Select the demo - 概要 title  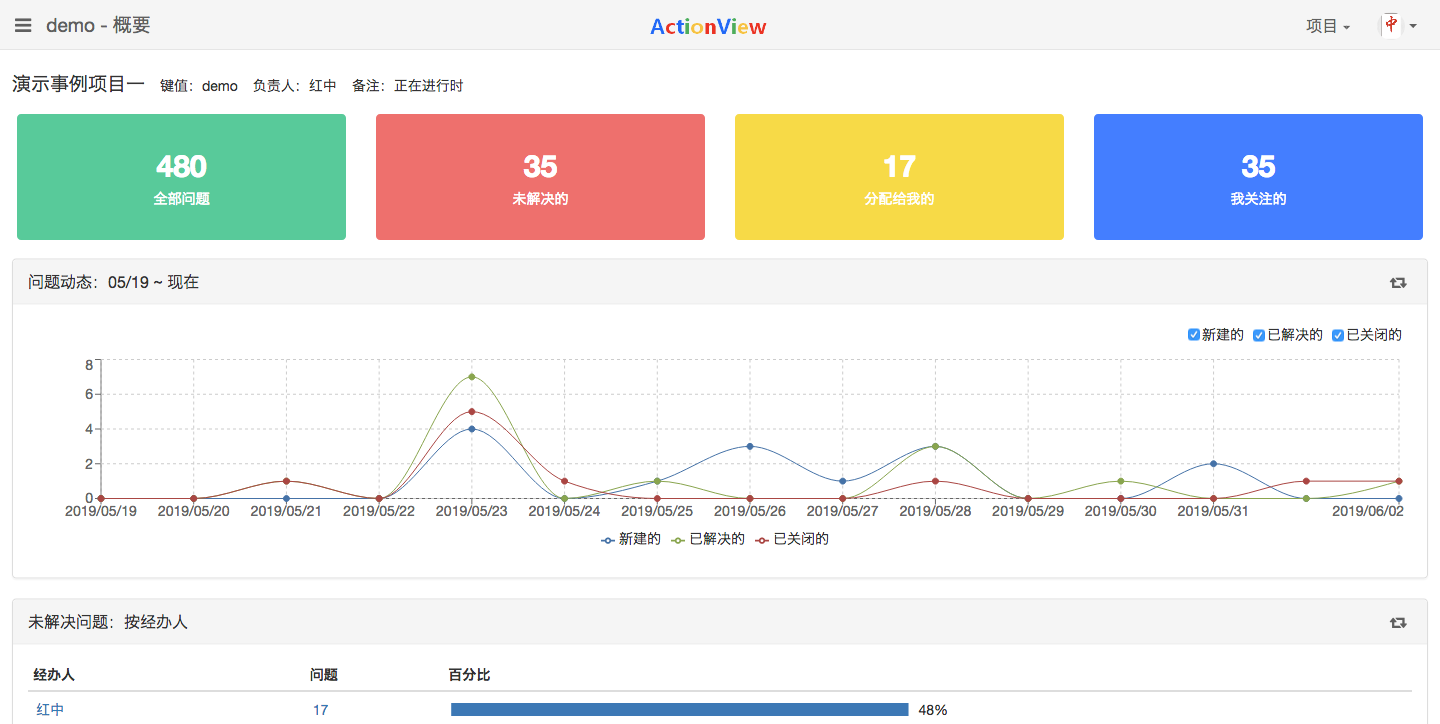[x=98, y=25]
